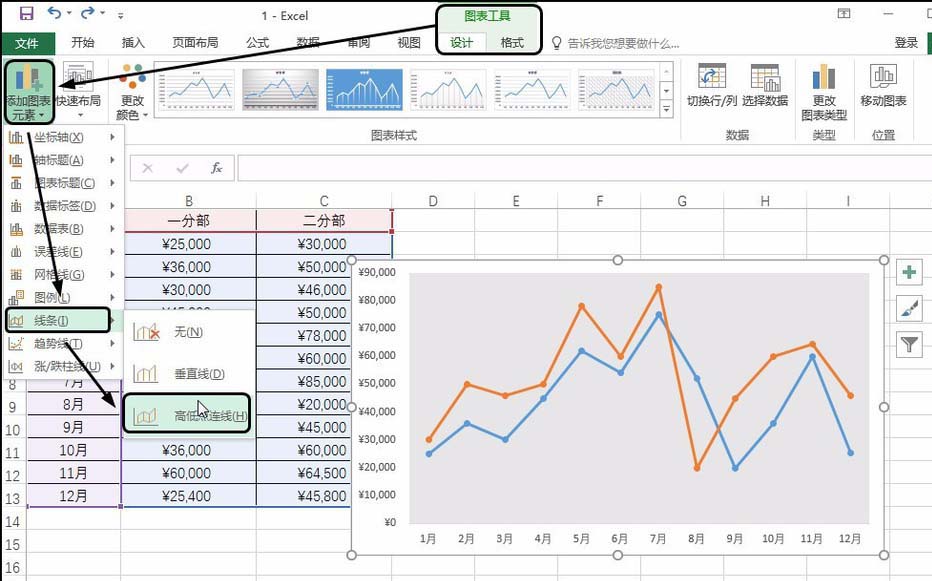Choose 高低点连线(H) in lines submenu
932x581 pixels.
click(x=187, y=414)
